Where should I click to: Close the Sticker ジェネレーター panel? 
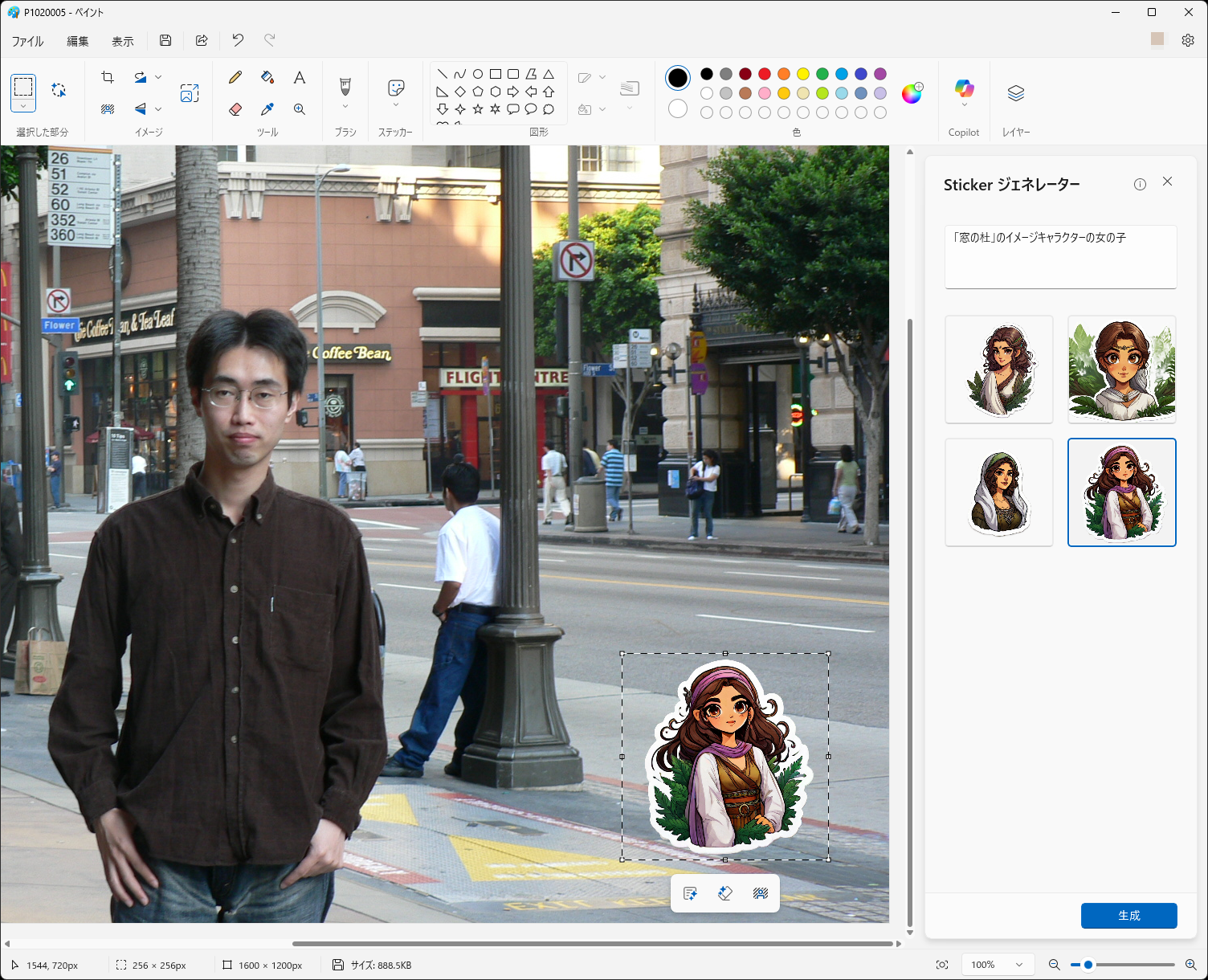click(1167, 182)
